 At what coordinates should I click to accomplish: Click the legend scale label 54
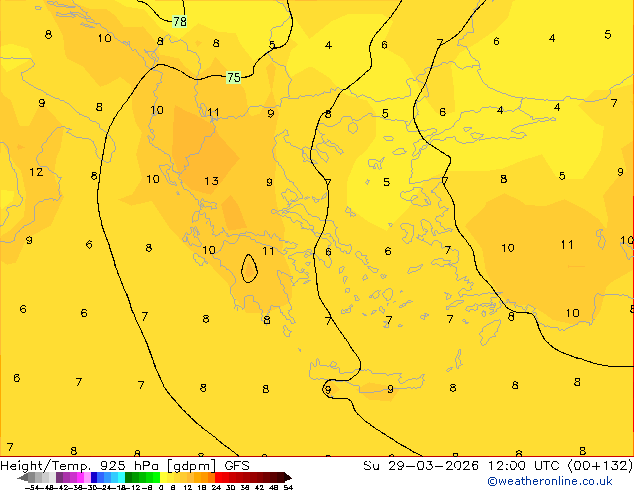click(x=288, y=487)
